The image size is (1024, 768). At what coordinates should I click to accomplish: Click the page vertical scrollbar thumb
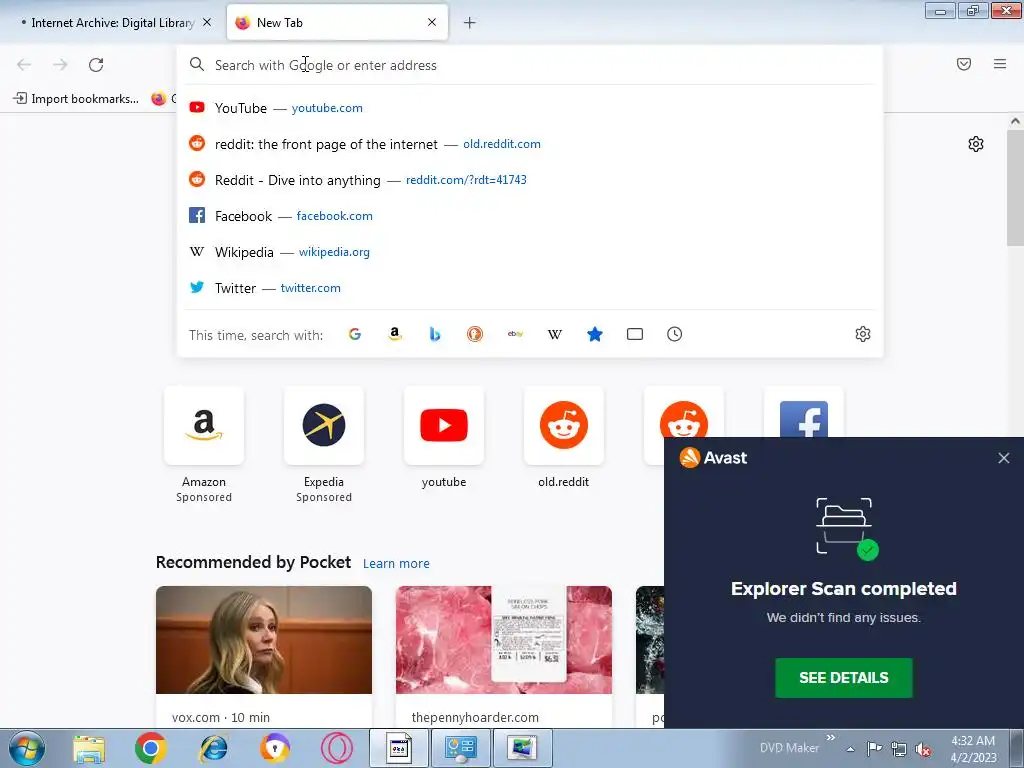point(1015,187)
